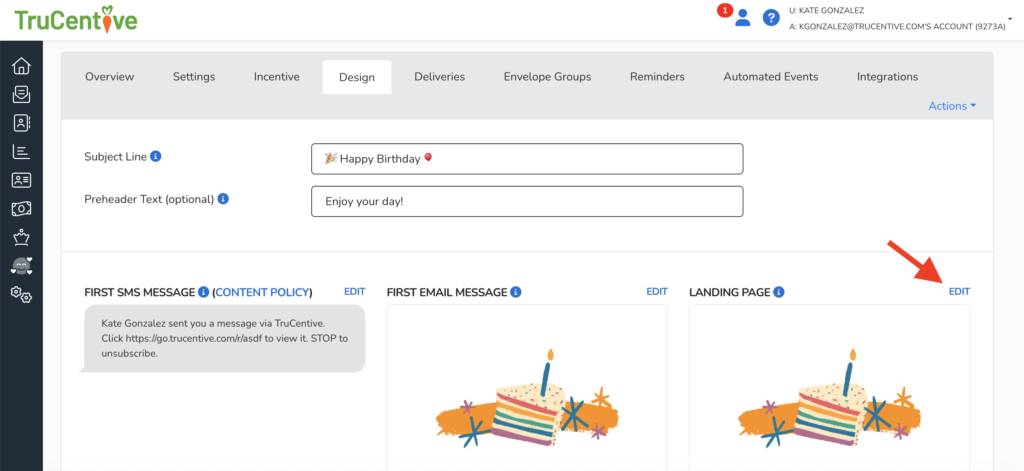Open user profile icon with notification badge

742,17
